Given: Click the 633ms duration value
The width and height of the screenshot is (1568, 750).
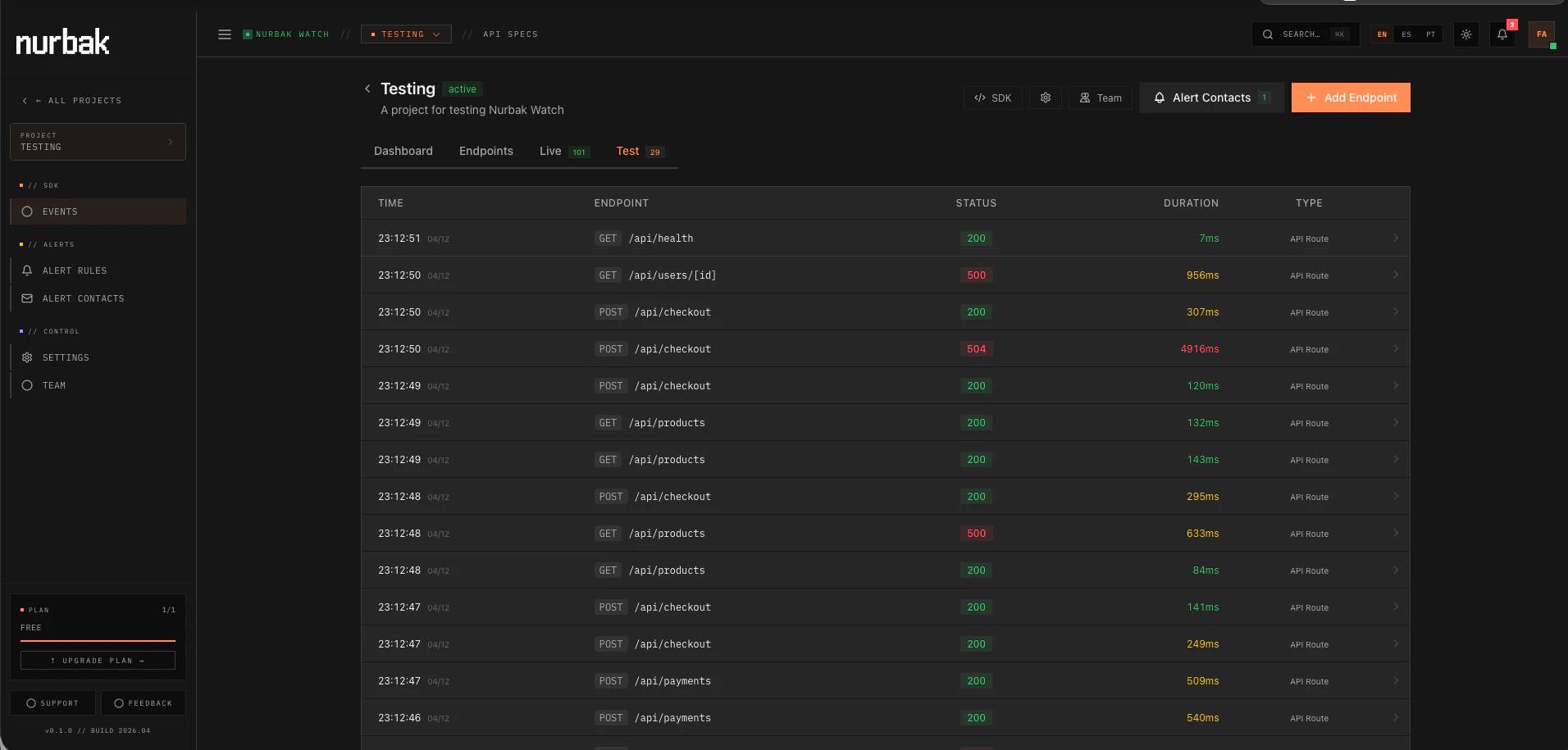Looking at the screenshot, I should pos(1202,534).
